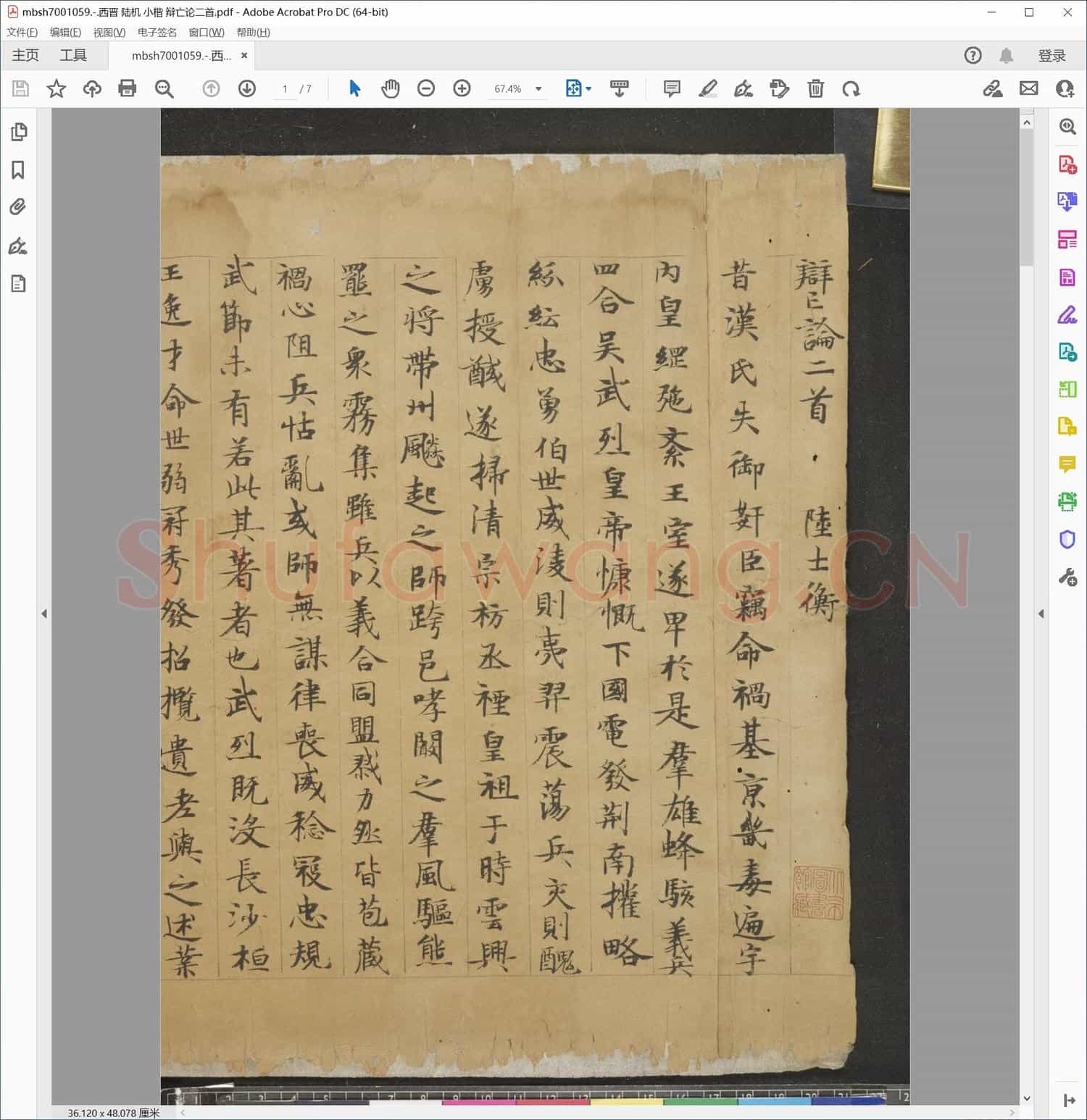1087x1120 pixels.
Task: Close the mbsh7001059 document tab
Action: [x=244, y=55]
